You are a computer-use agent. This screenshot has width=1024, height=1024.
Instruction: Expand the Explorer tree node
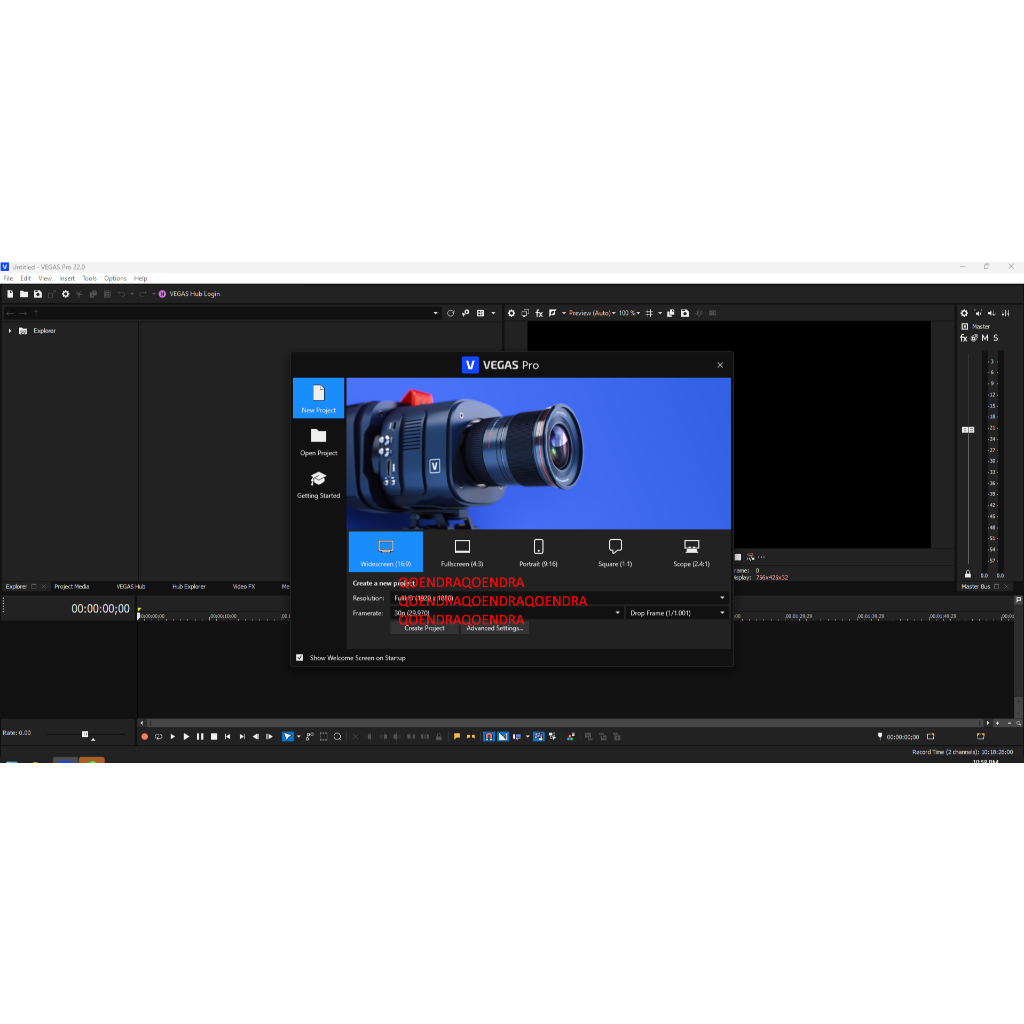point(10,331)
